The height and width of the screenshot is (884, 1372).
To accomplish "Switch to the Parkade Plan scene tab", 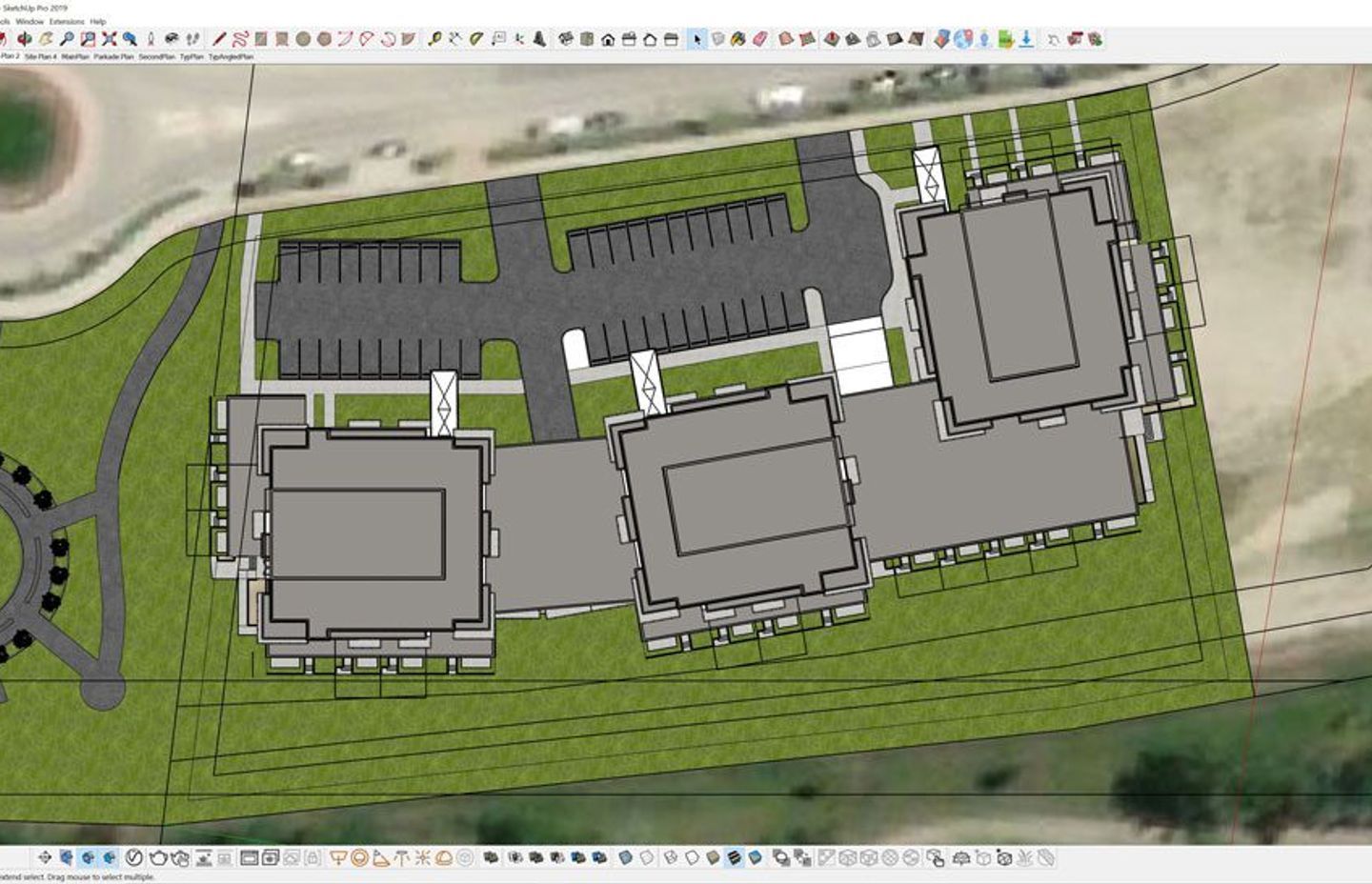I will (x=114, y=56).
